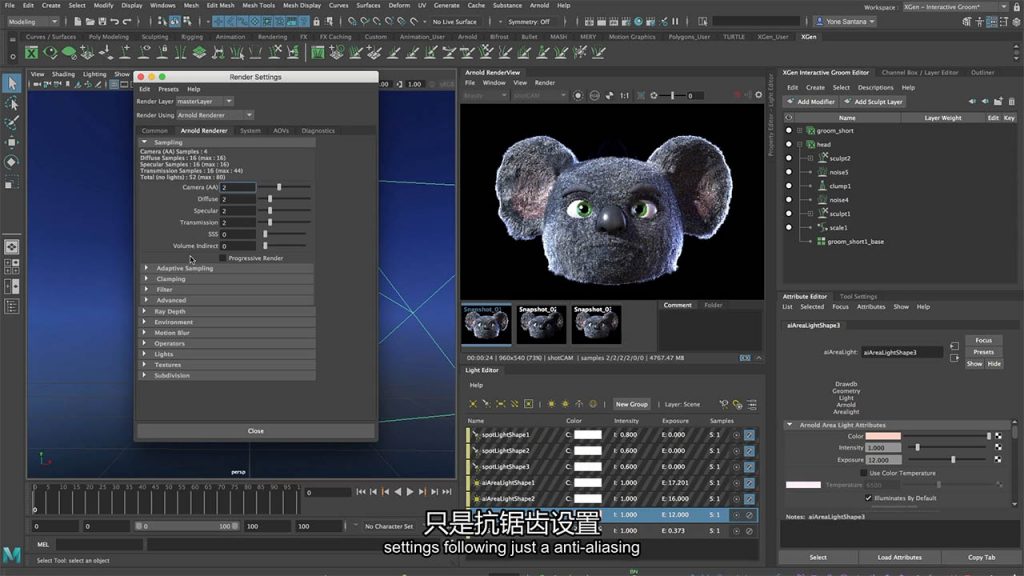
Task: Click the trash icon in XGen Groom Editor
Action: (x=1012, y=102)
